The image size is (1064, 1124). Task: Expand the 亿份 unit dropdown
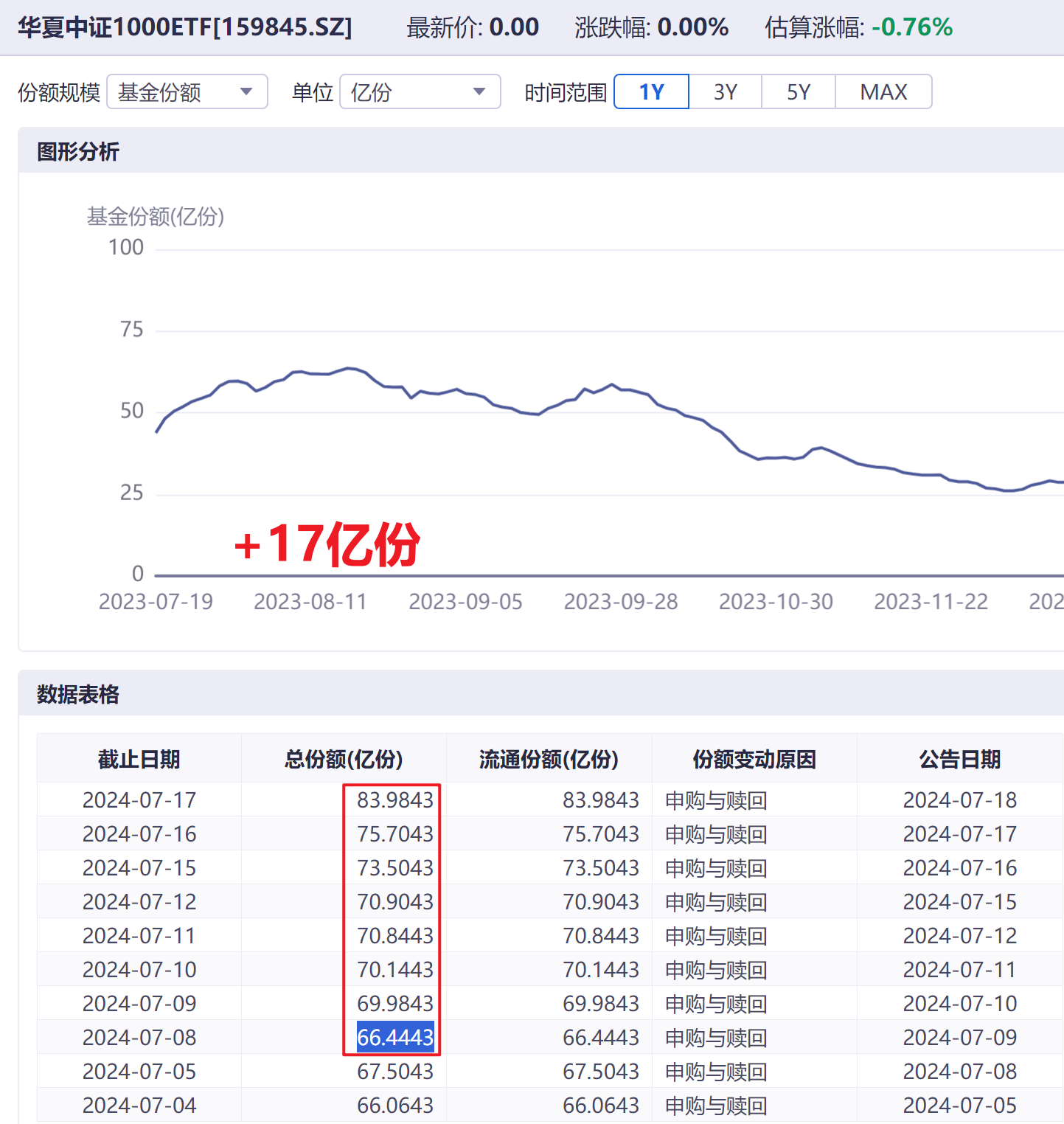[419, 92]
